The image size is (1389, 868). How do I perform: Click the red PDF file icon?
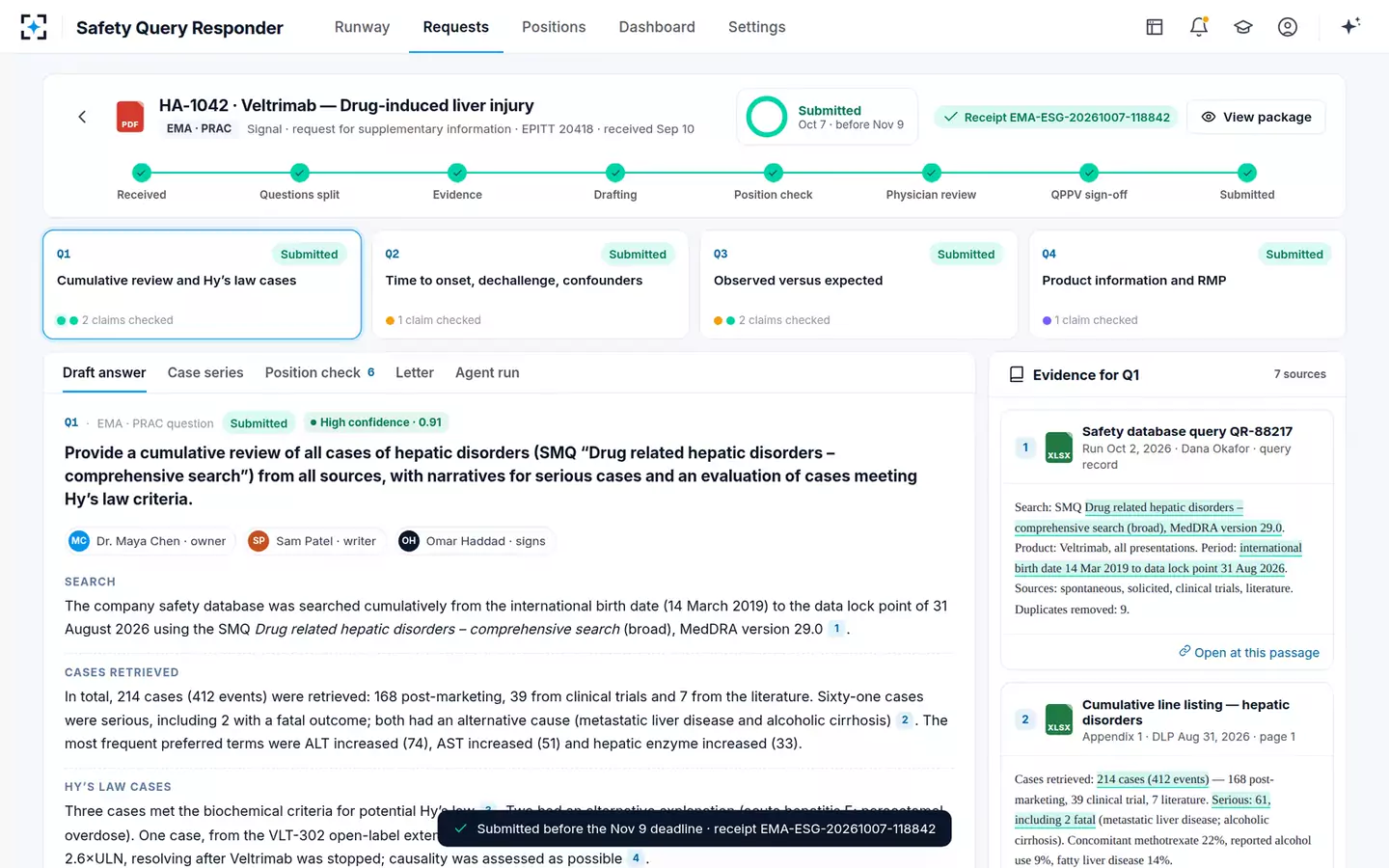[130, 117]
